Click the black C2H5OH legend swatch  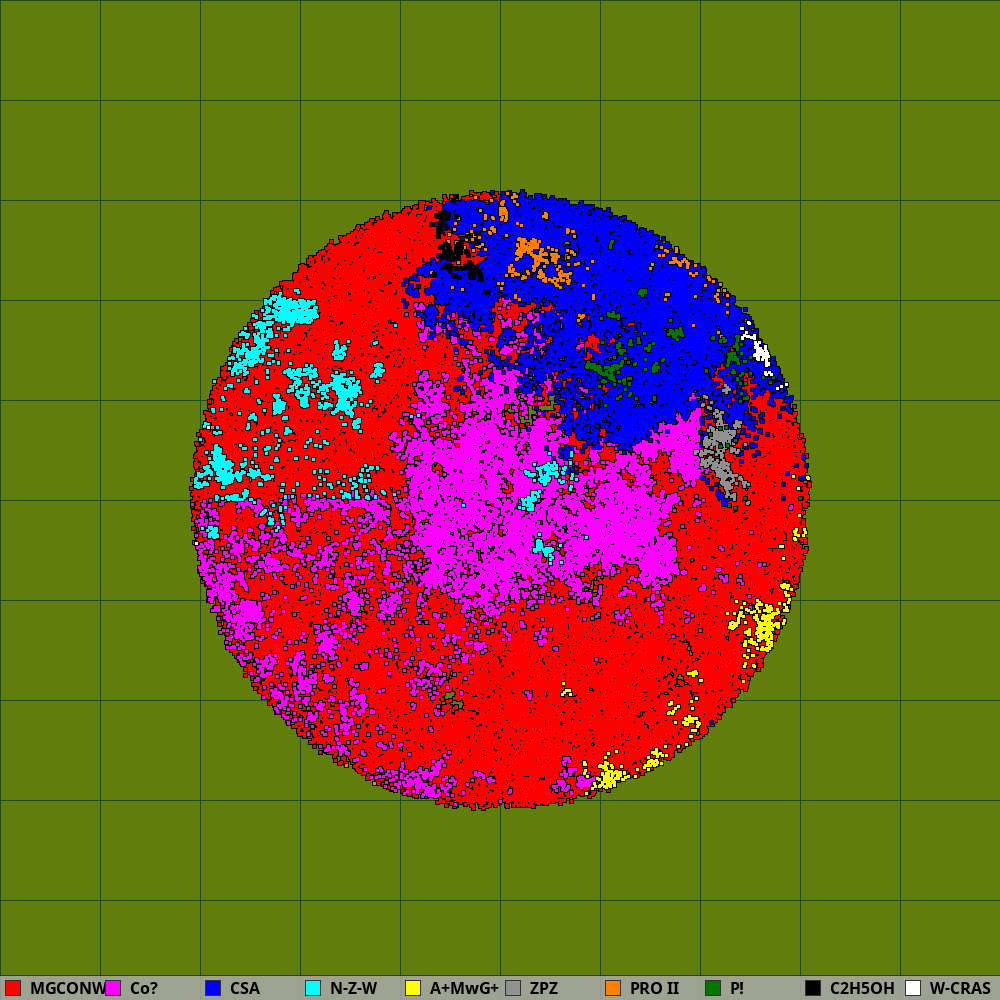click(813, 988)
